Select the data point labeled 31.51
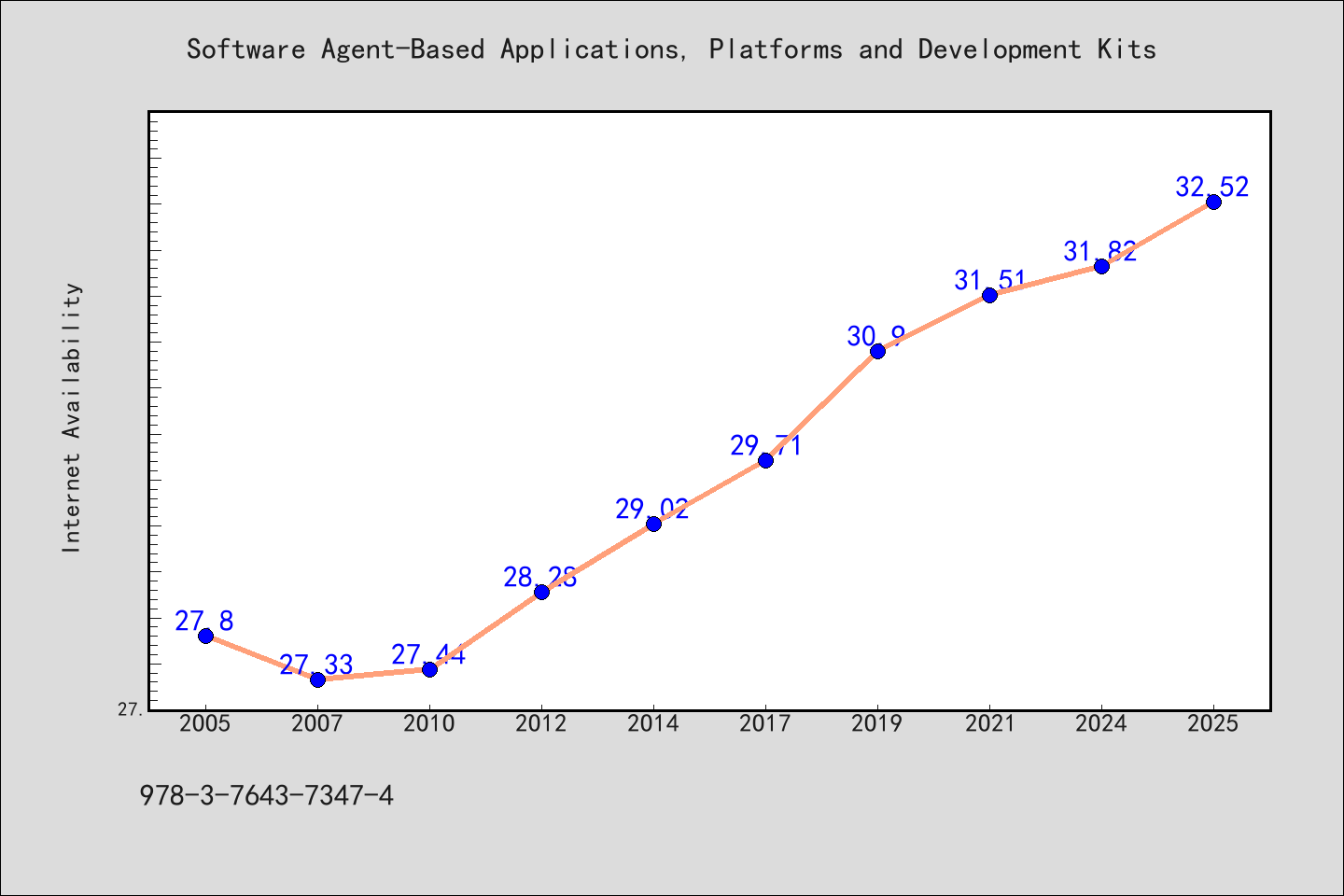 pyautogui.click(x=989, y=295)
